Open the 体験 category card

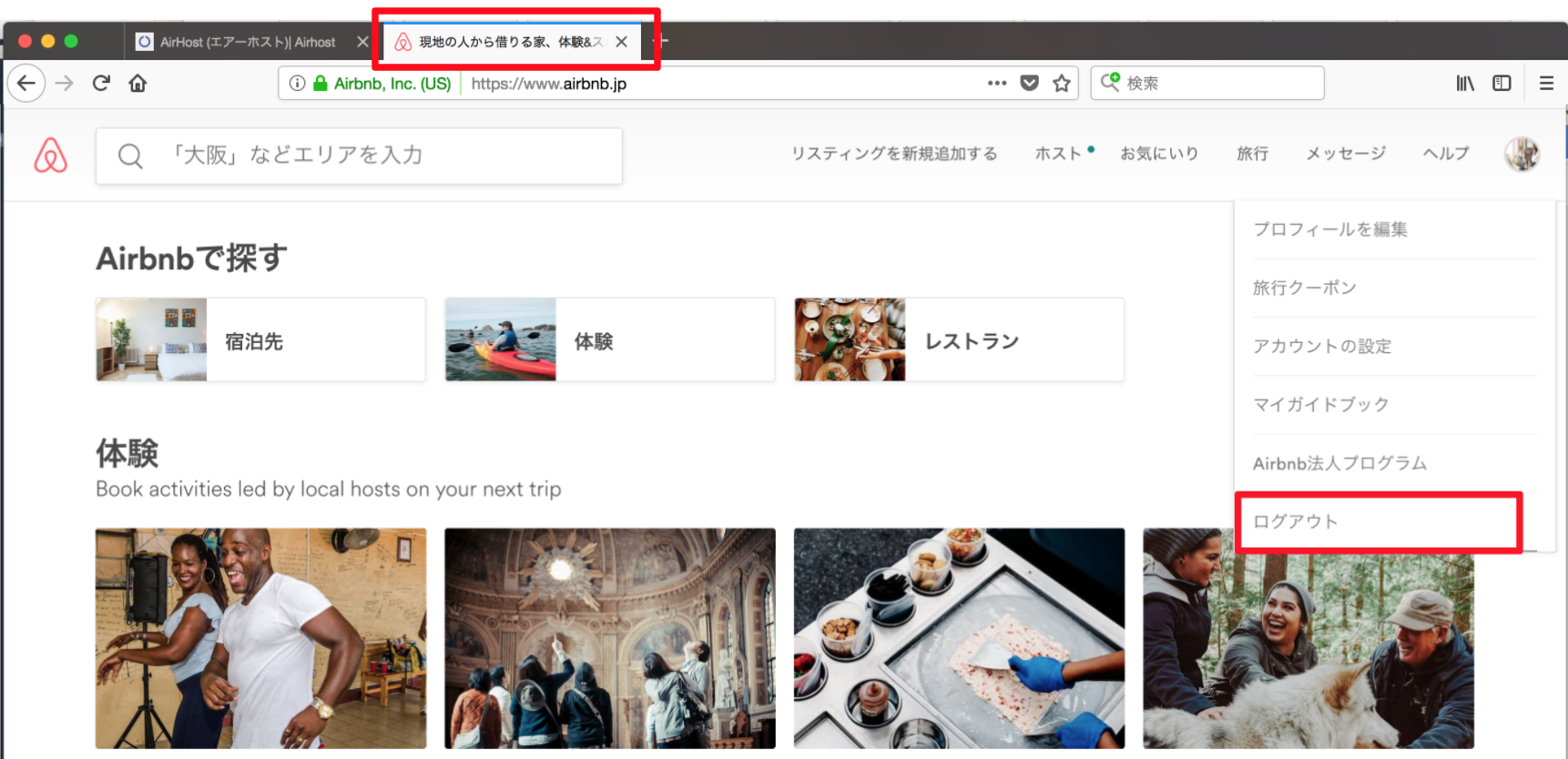coord(610,339)
